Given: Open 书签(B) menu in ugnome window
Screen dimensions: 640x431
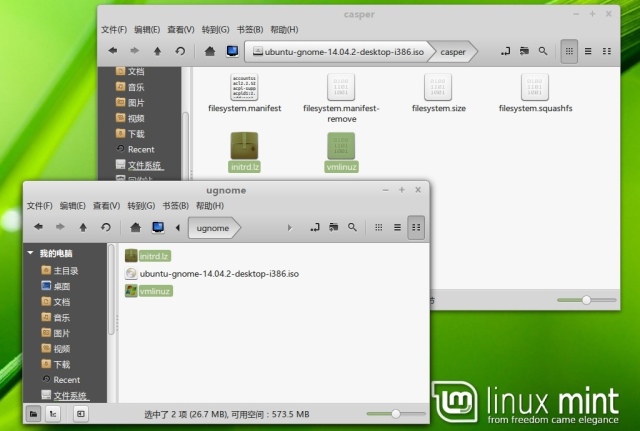Looking at the screenshot, I should [x=176, y=206].
